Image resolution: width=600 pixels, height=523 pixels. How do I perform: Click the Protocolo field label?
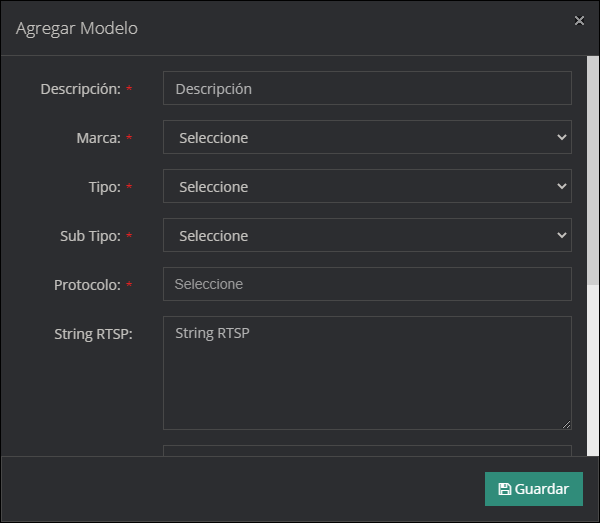tap(87, 285)
